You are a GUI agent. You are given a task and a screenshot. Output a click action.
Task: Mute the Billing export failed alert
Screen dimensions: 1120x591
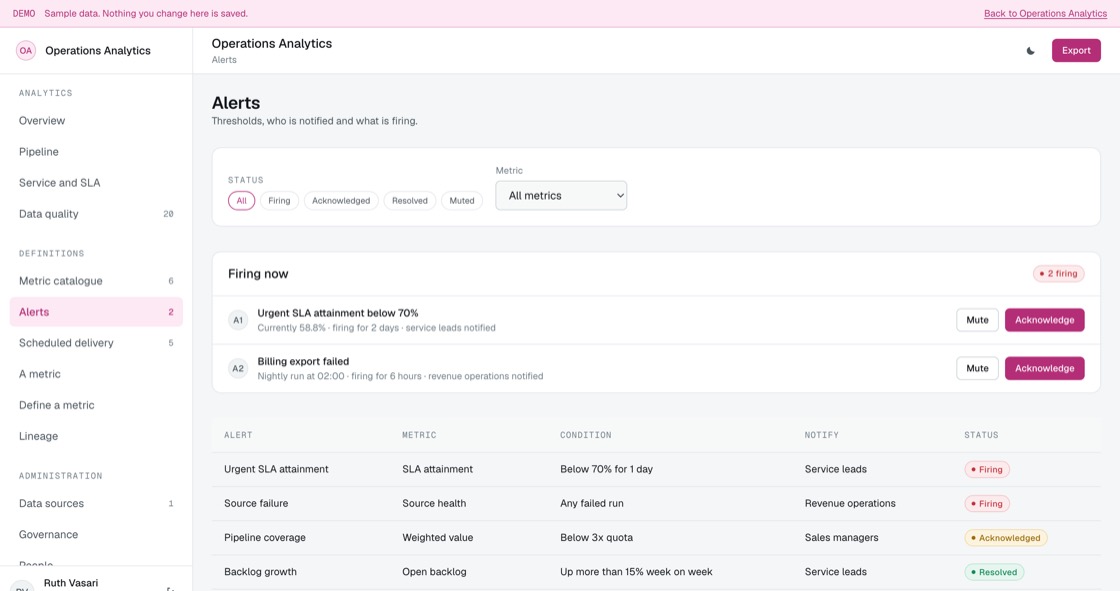pyautogui.click(x=977, y=369)
